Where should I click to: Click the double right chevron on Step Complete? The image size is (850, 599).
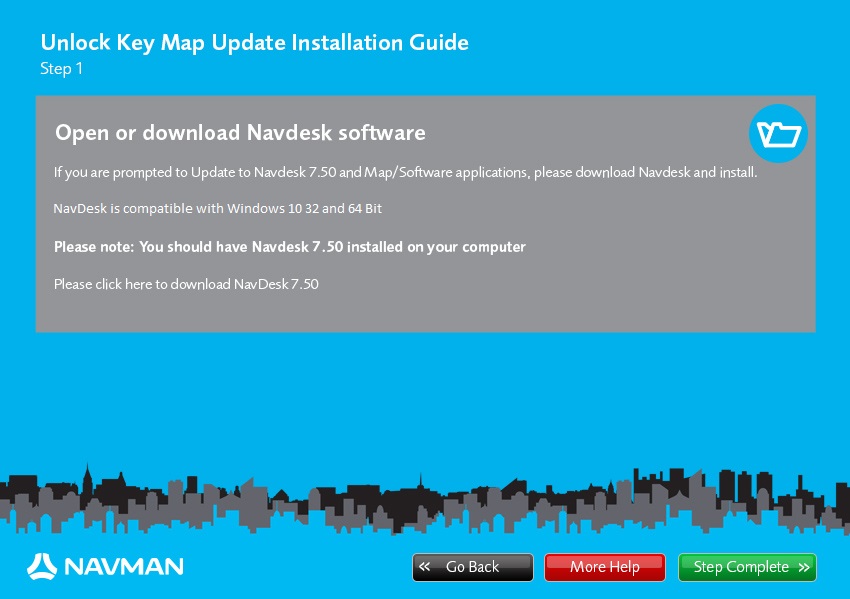[803, 567]
